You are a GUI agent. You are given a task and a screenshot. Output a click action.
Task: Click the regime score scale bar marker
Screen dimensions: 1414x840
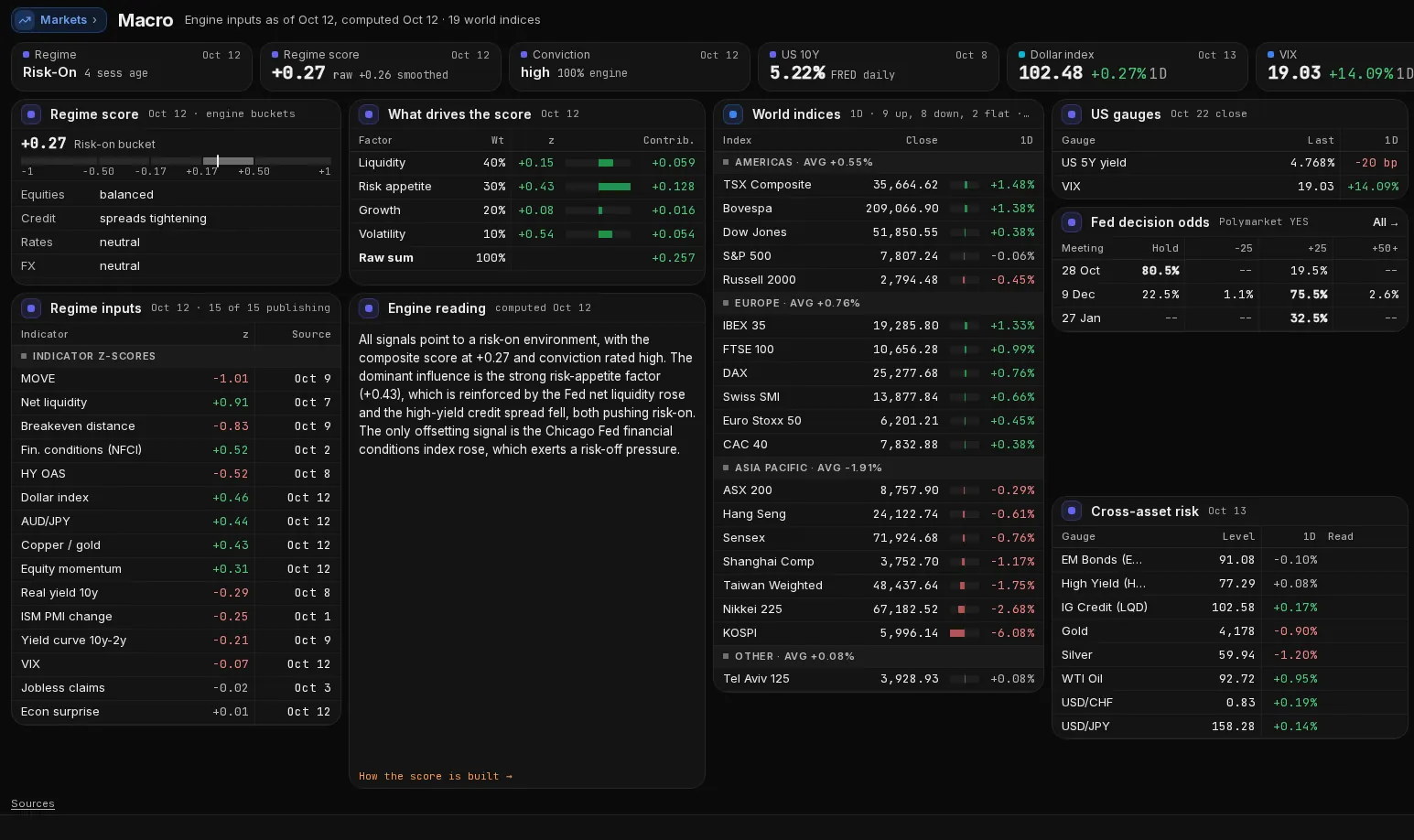point(218,161)
